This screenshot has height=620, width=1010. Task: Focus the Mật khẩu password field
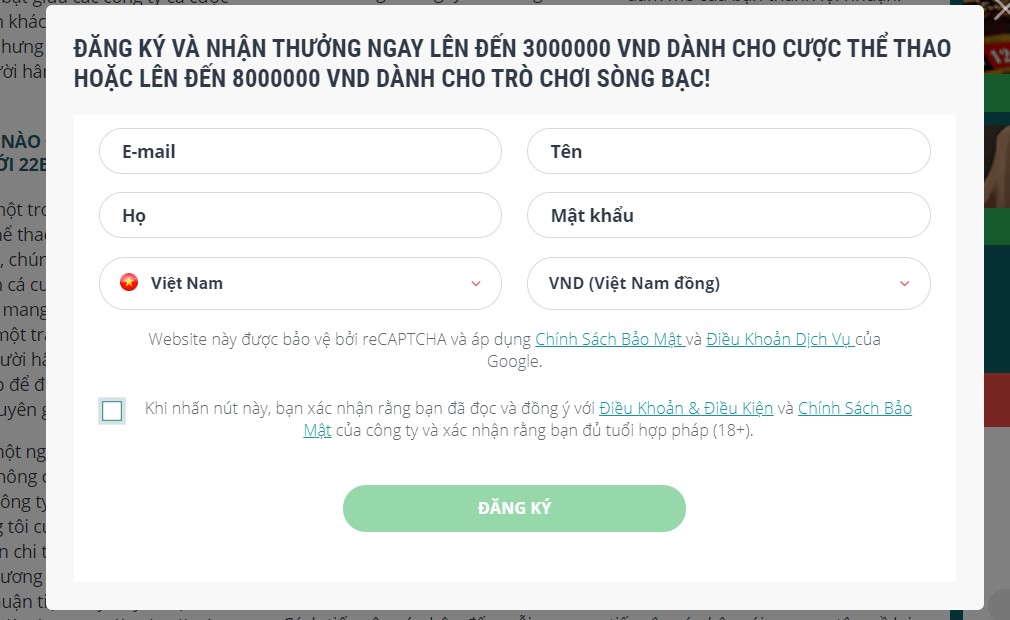tap(728, 216)
